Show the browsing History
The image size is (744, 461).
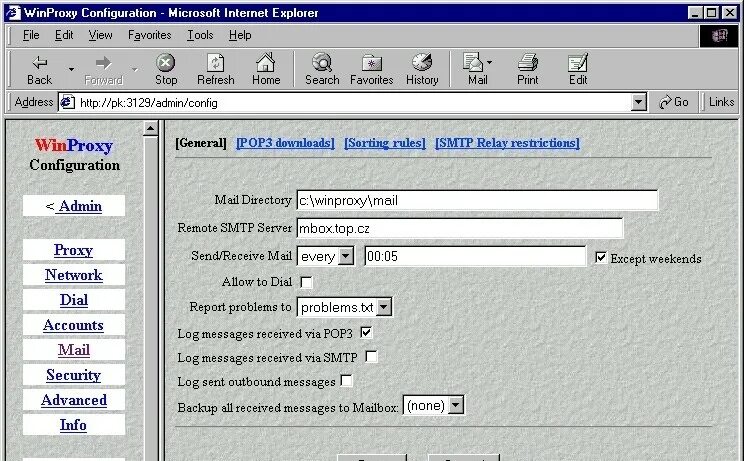pyautogui.click(x=422, y=69)
